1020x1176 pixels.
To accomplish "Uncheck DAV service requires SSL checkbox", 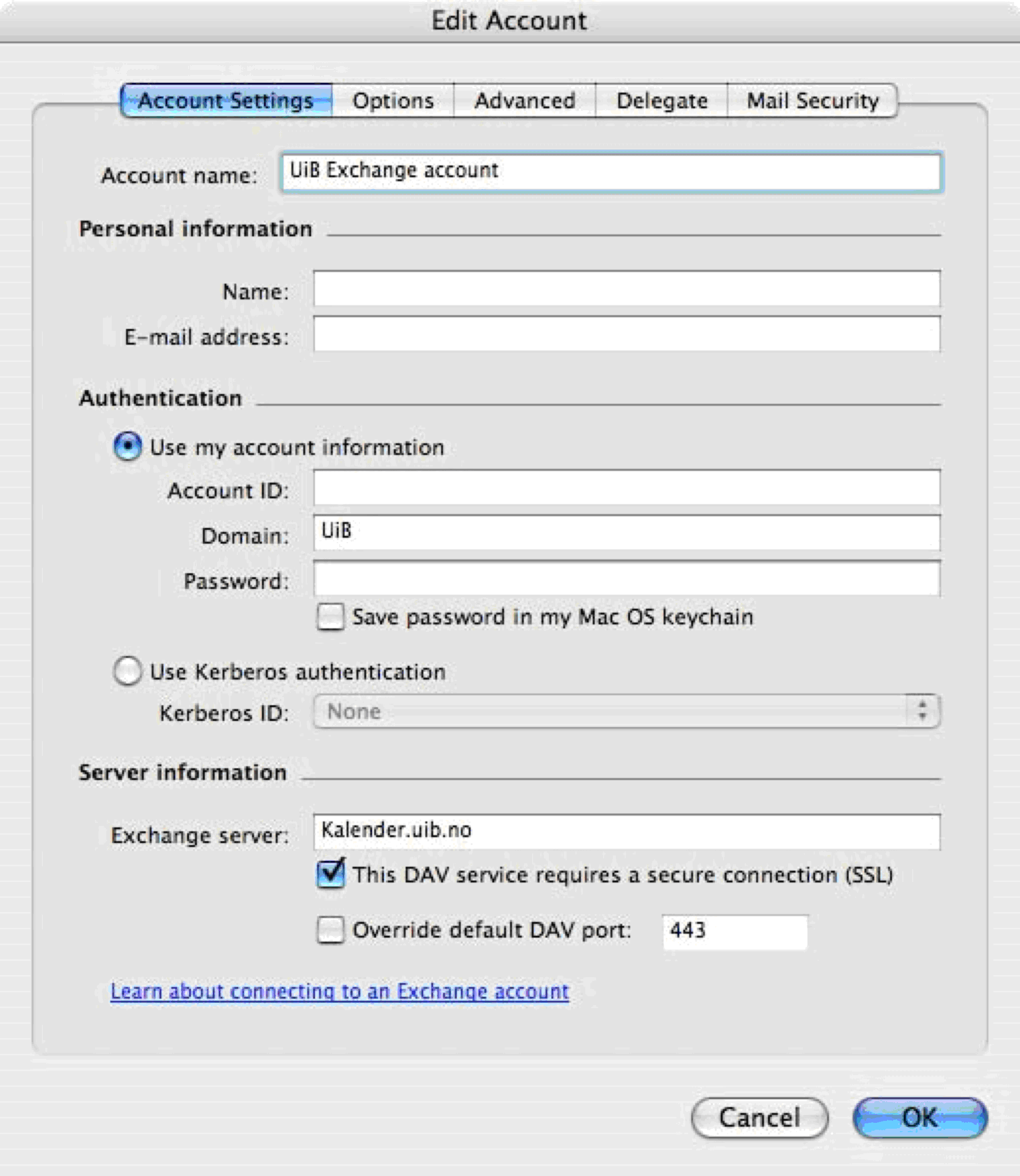I will pos(331,874).
